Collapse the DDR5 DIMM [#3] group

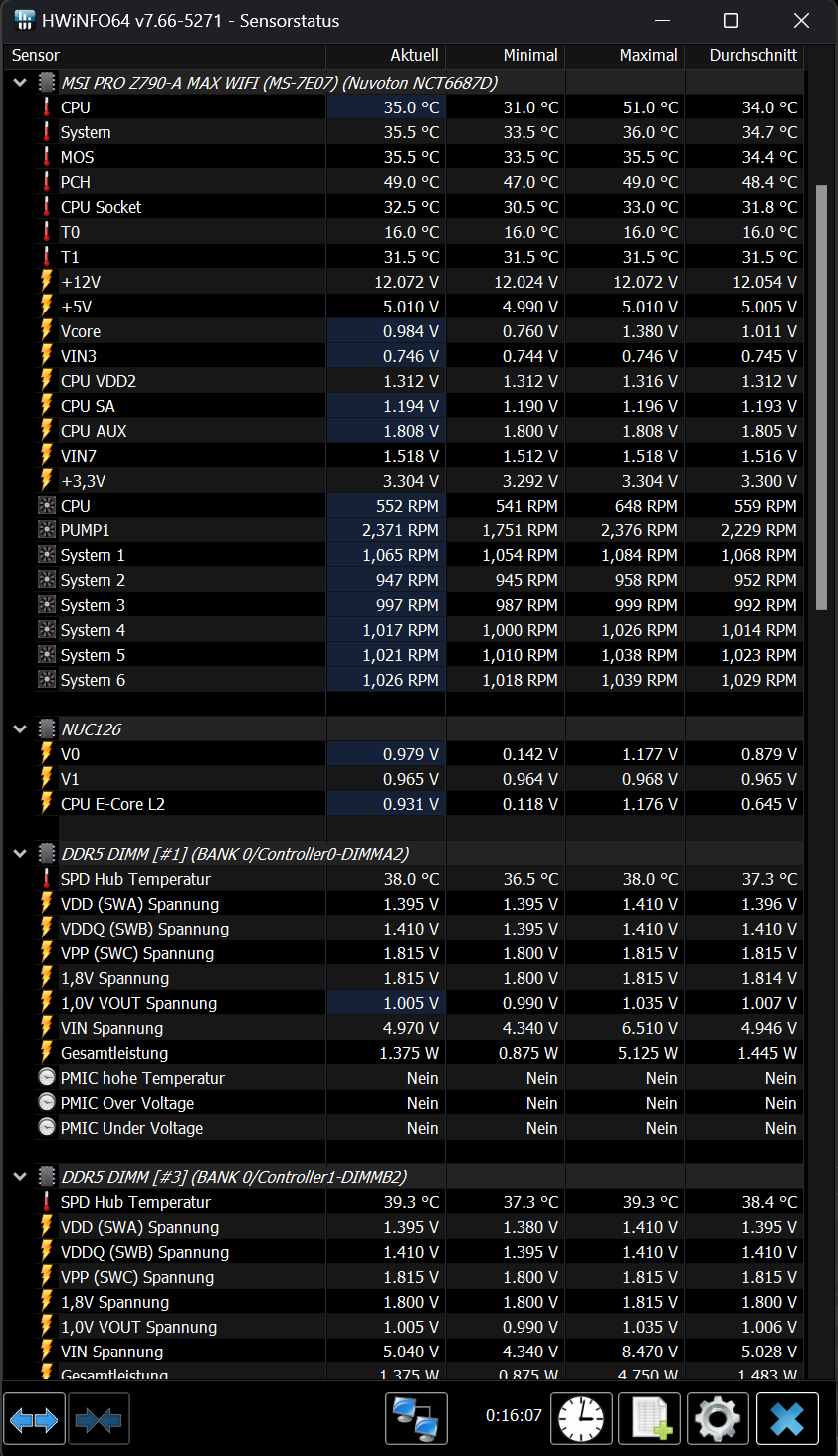(x=20, y=1177)
